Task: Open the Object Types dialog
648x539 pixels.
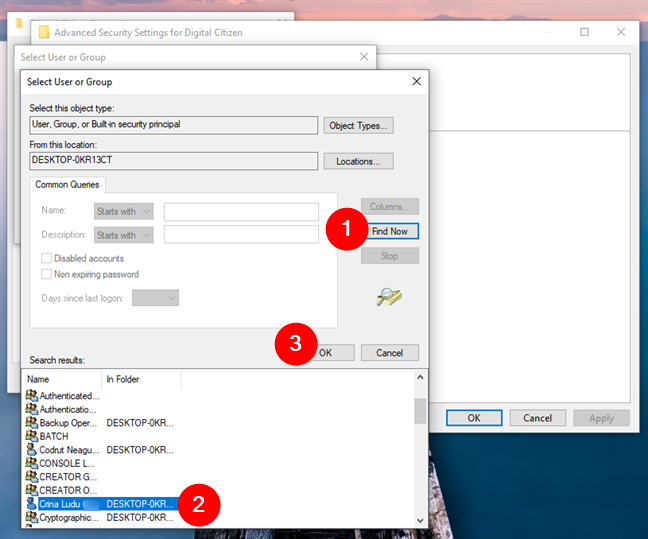Action: click(358, 126)
